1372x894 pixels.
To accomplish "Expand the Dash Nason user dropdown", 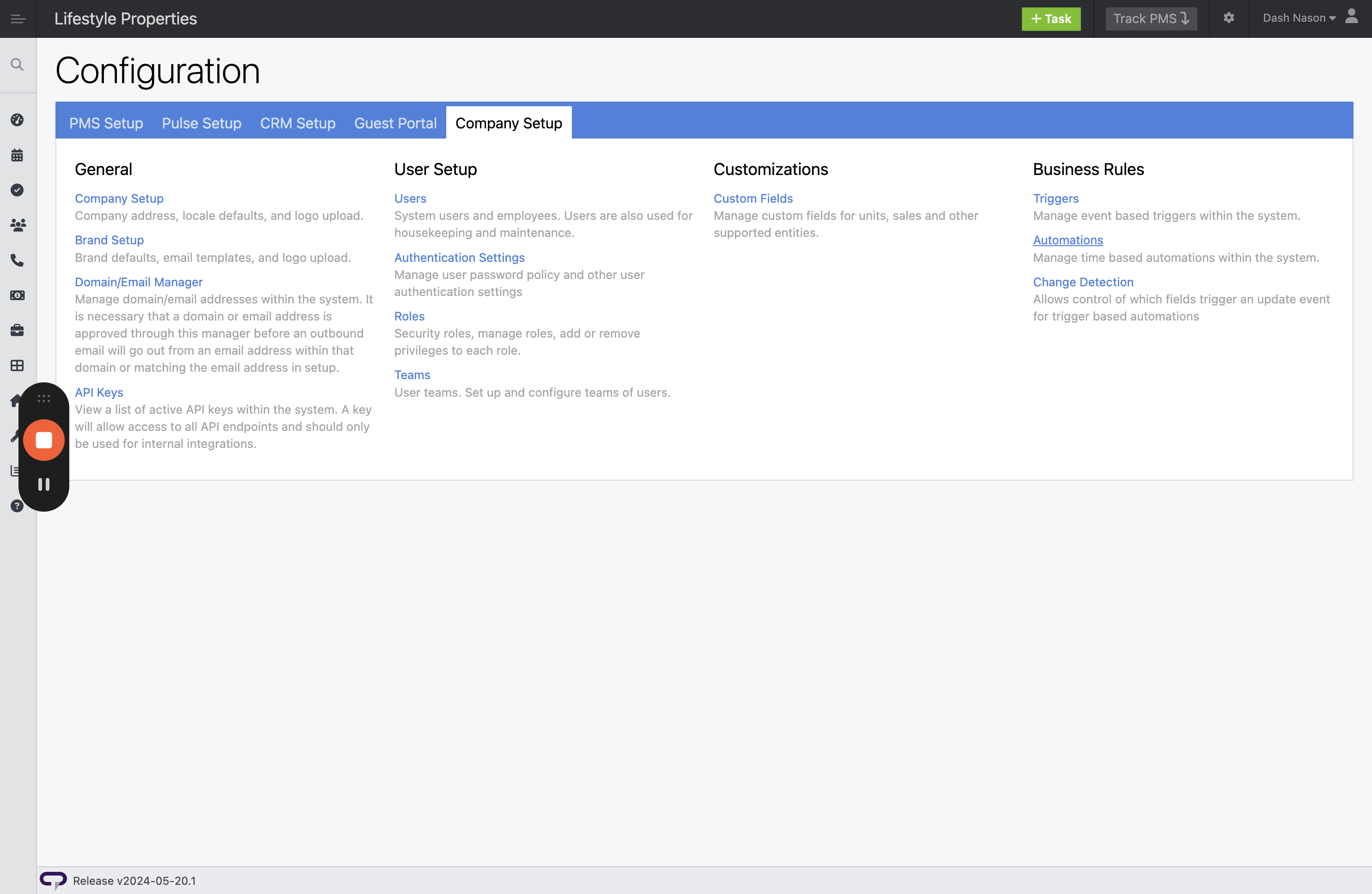I will (1299, 18).
